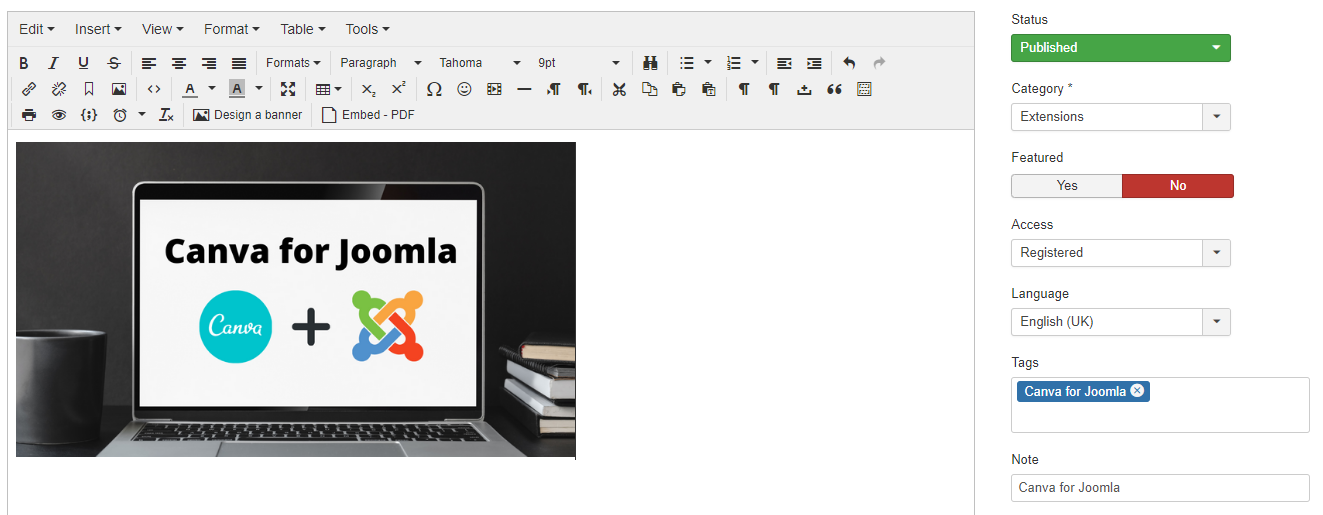Toggle fullscreen editor mode
This screenshot has width=1323, height=515.
[x=288, y=89]
